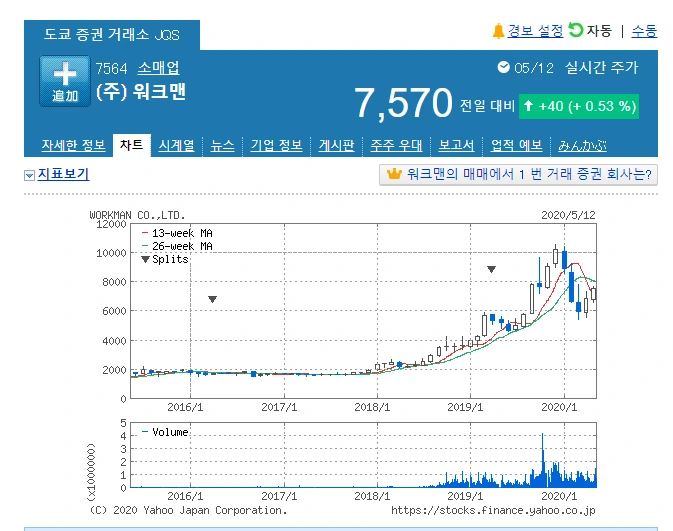Click the green auto-refresh arrow icon

pos(576,30)
